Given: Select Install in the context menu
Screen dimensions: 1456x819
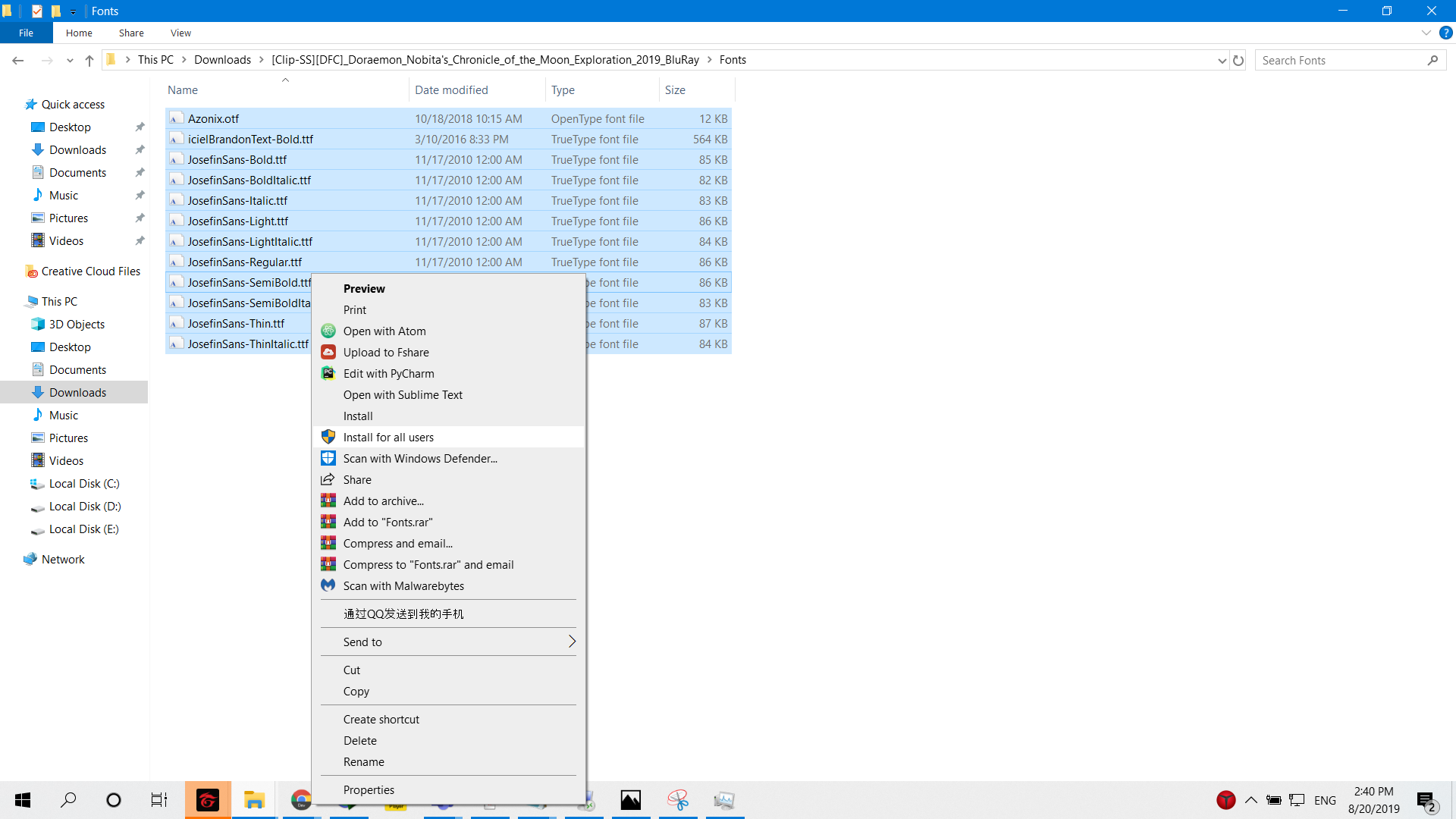Looking at the screenshot, I should [x=448, y=416].
